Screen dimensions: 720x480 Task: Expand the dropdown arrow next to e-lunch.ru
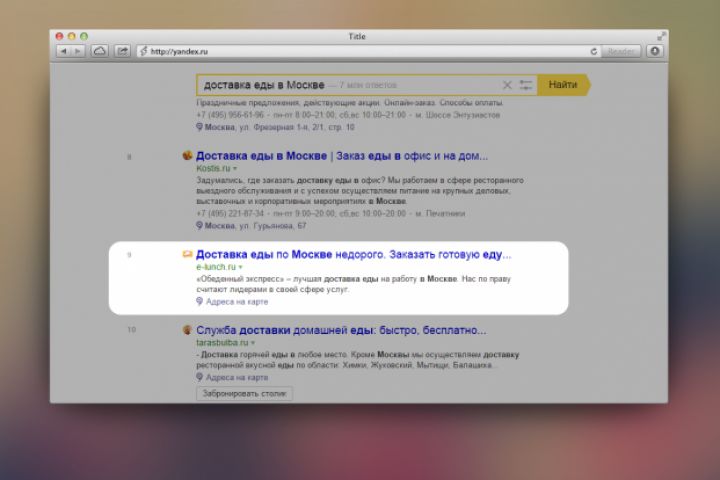241,267
